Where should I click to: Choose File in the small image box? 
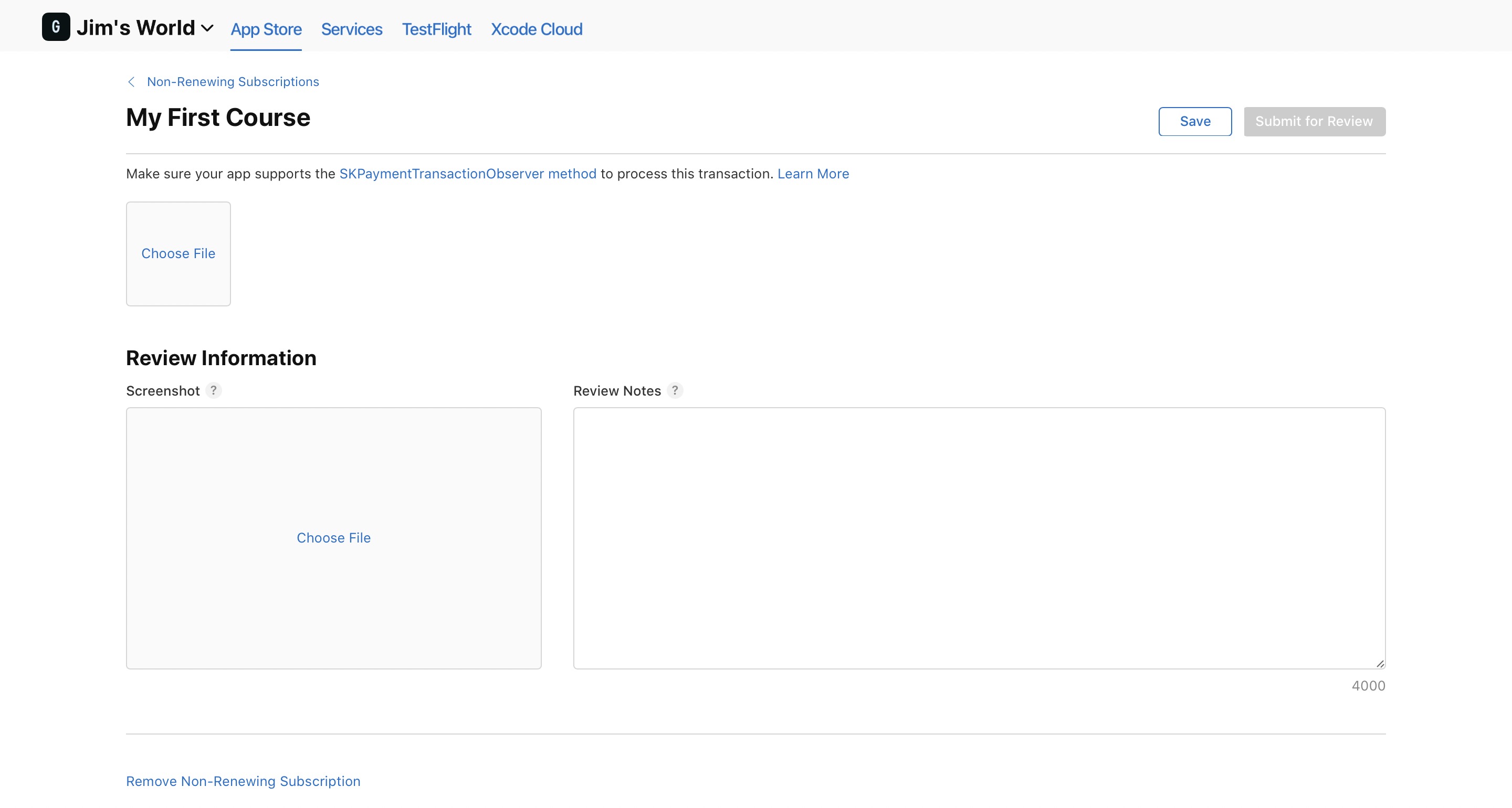[178, 253]
